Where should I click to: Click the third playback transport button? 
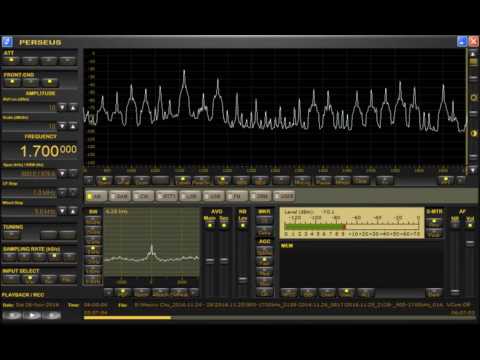click(52, 315)
